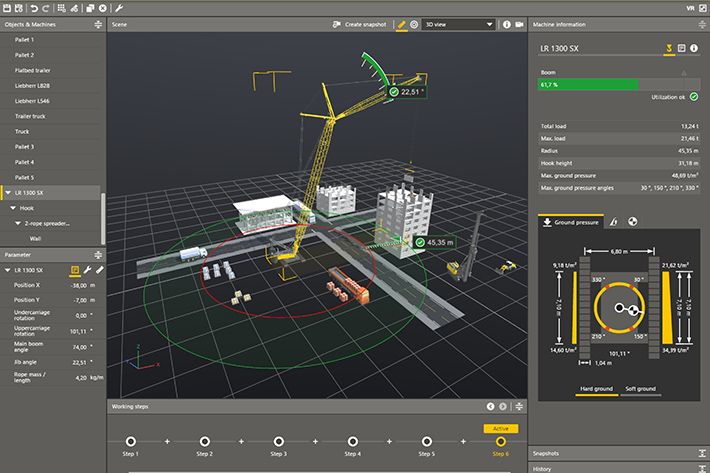Open the 3D view dropdown
710x473 pixels.
[x=458, y=24]
